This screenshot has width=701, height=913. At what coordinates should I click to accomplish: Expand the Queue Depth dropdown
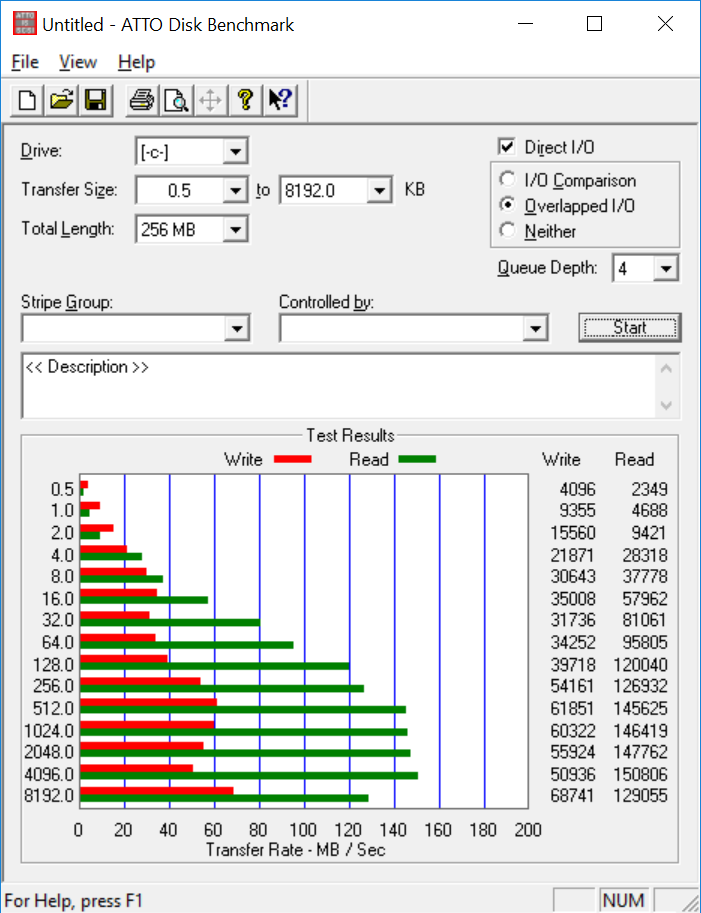[x=665, y=268]
